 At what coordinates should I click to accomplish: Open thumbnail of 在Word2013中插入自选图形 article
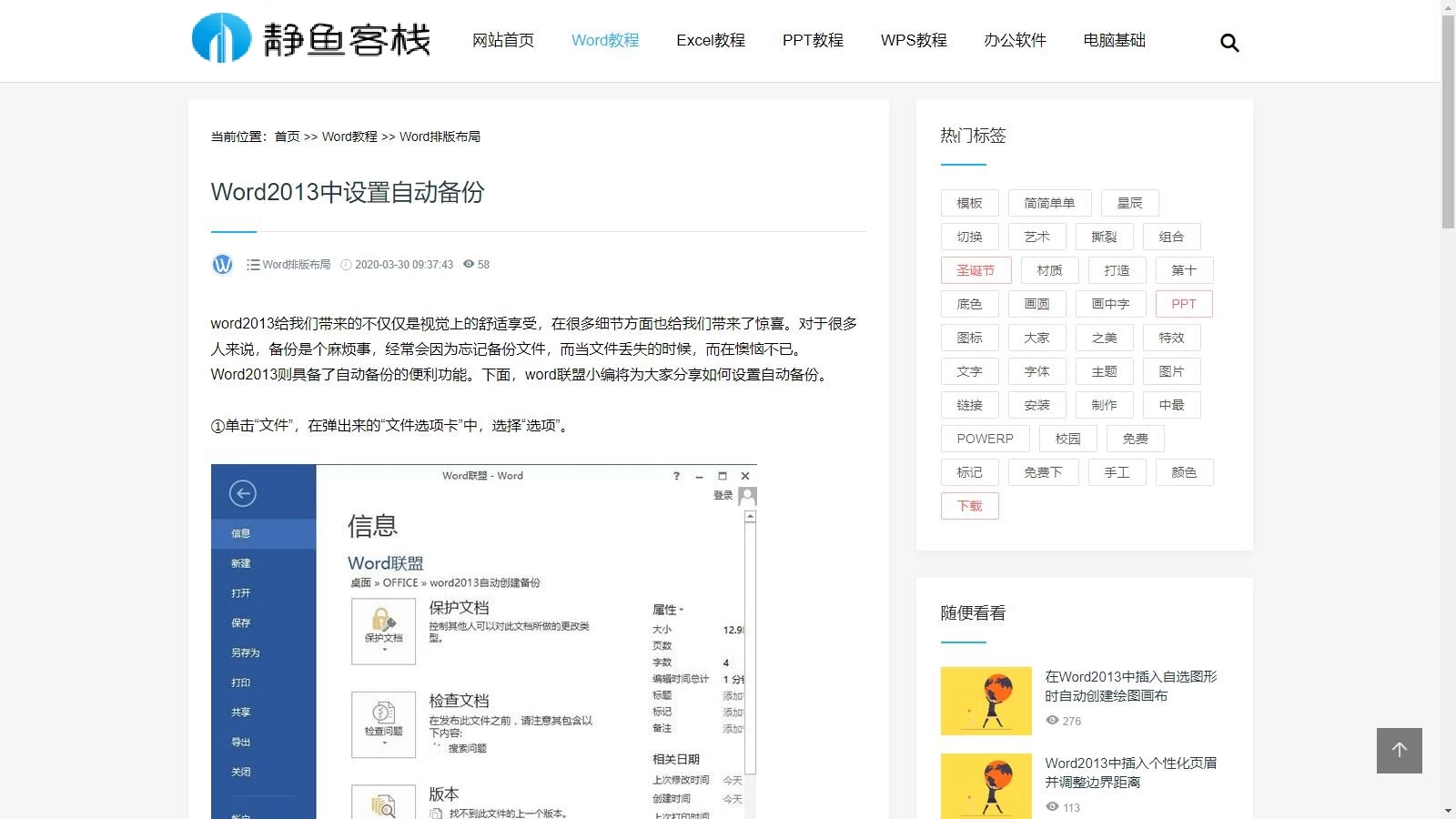click(986, 701)
